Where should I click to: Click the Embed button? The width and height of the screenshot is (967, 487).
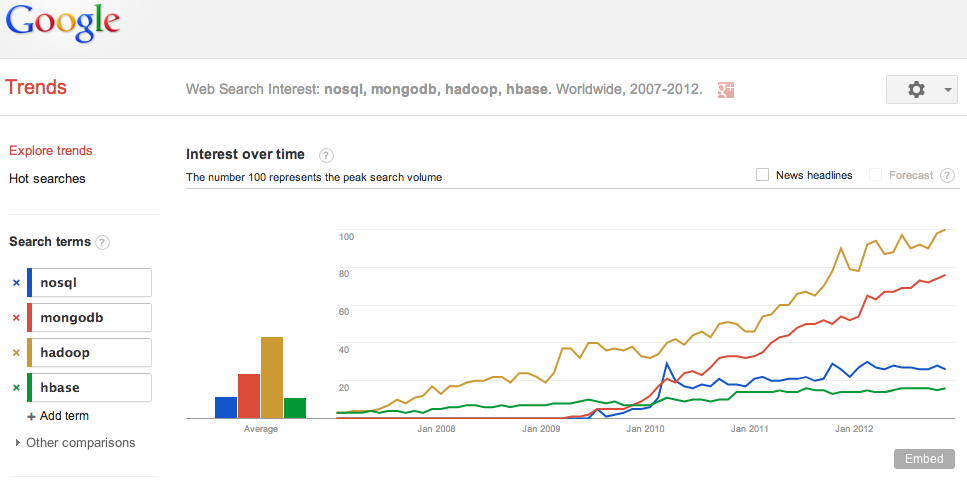coord(923,459)
